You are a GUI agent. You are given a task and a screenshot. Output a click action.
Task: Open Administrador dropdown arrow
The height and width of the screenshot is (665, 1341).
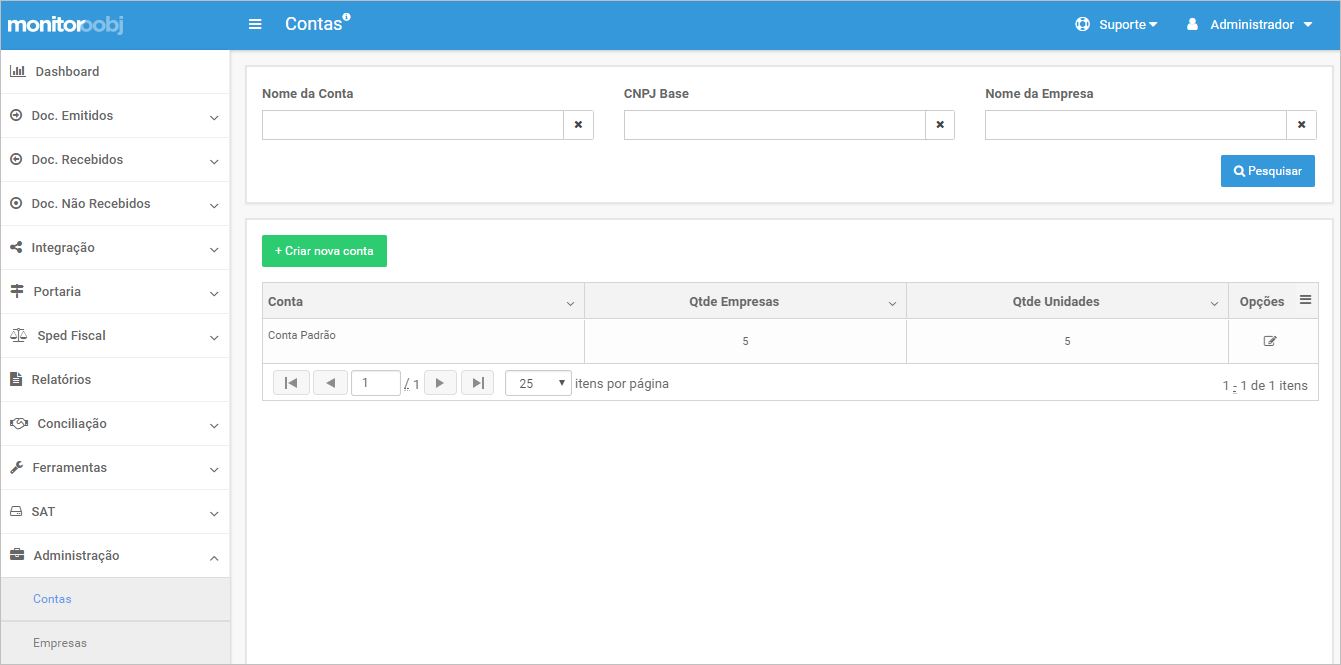[1308, 25]
